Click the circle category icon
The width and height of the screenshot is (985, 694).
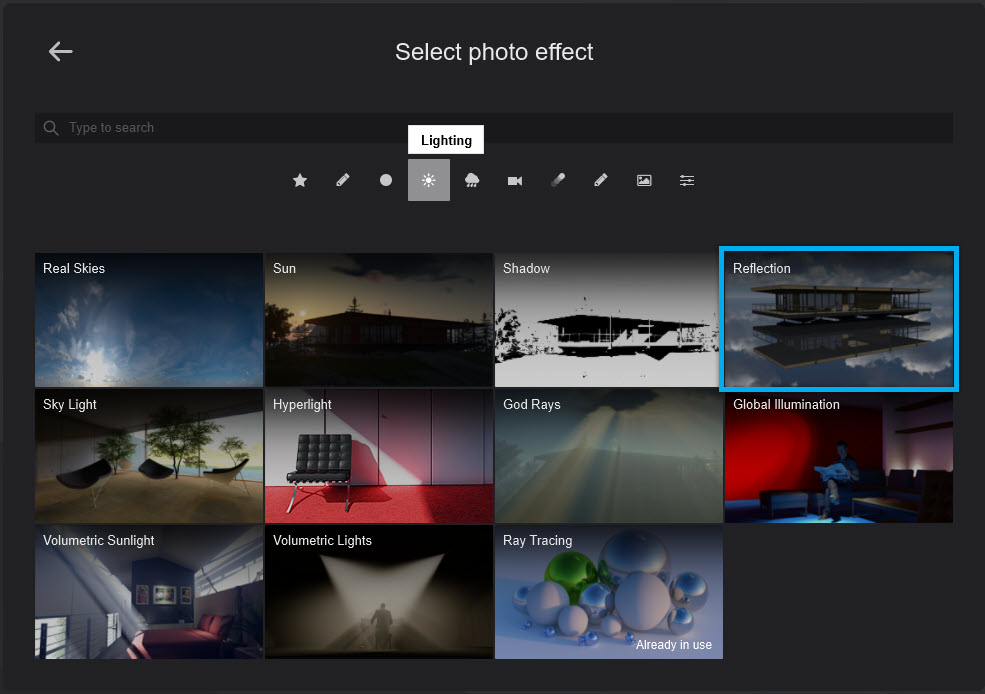[385, 180]
